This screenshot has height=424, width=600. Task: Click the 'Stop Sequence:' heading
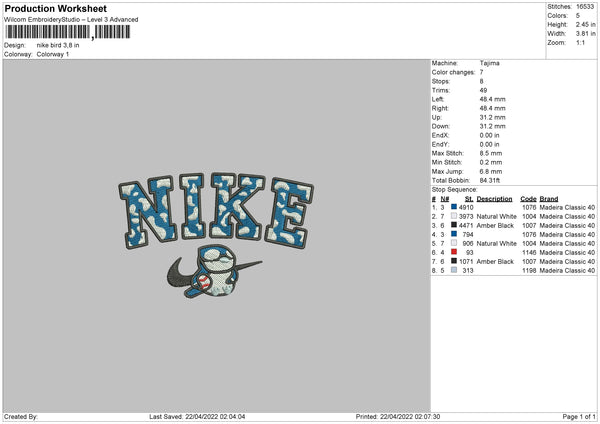coord(455,189)
